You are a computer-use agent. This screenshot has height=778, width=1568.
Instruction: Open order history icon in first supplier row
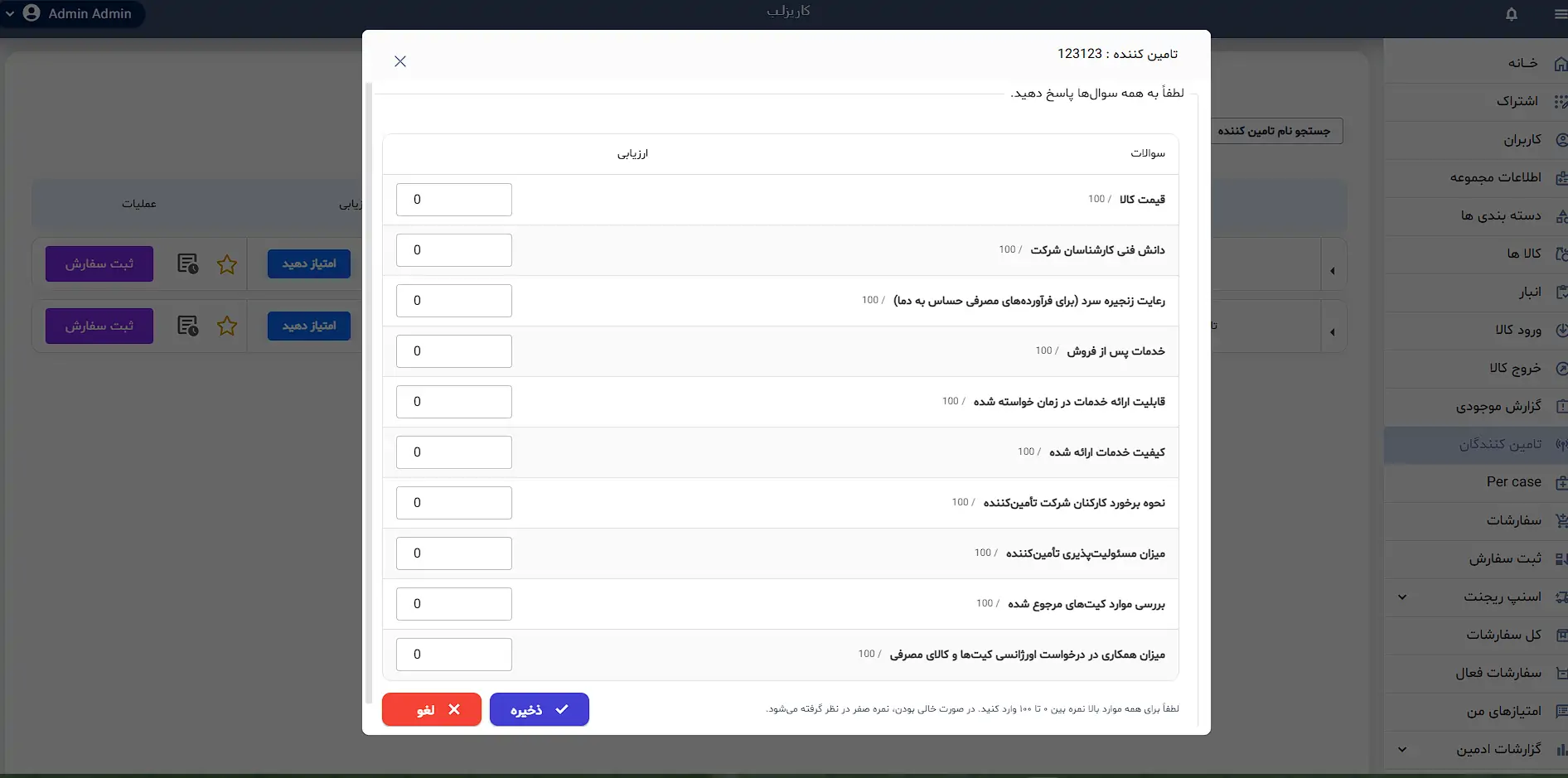click(x=188, y=264)
